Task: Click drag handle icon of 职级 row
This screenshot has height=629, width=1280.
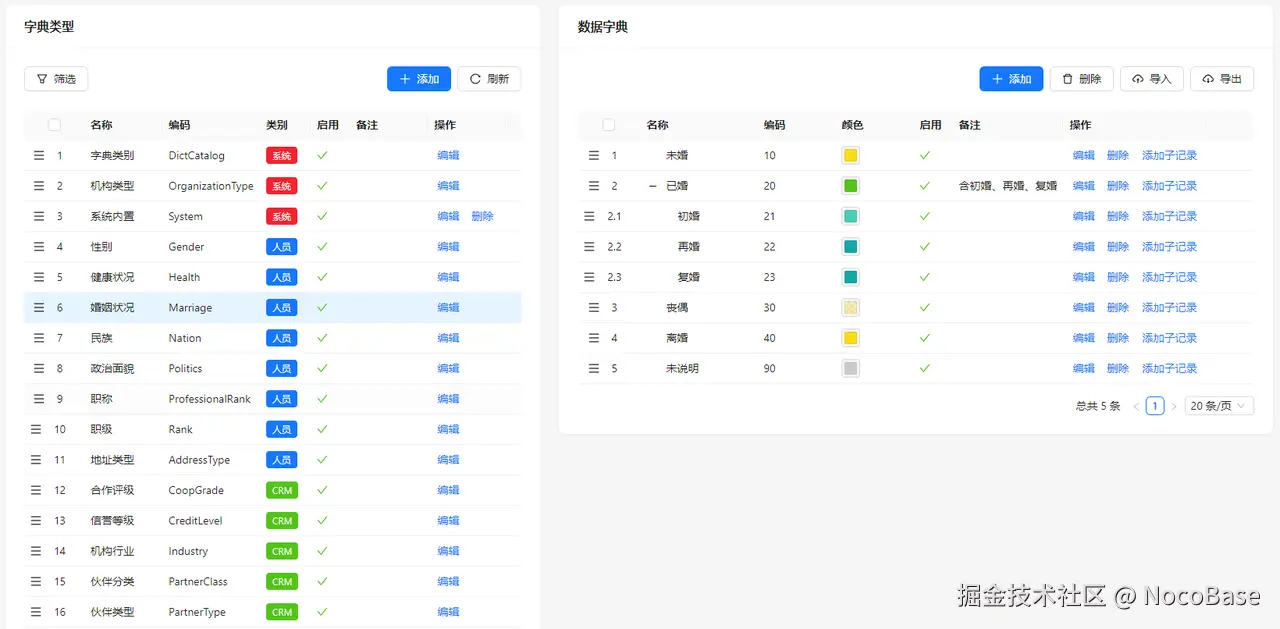Action: click(36, 429)
